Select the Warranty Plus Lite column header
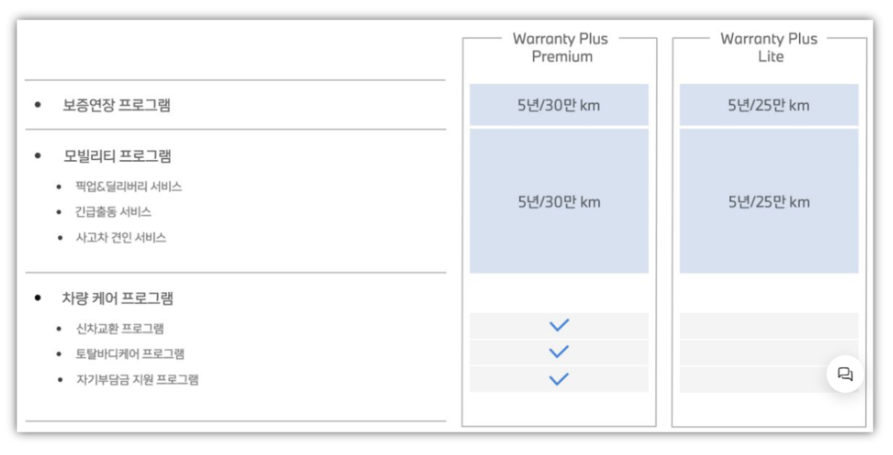 tap(768, 48)
